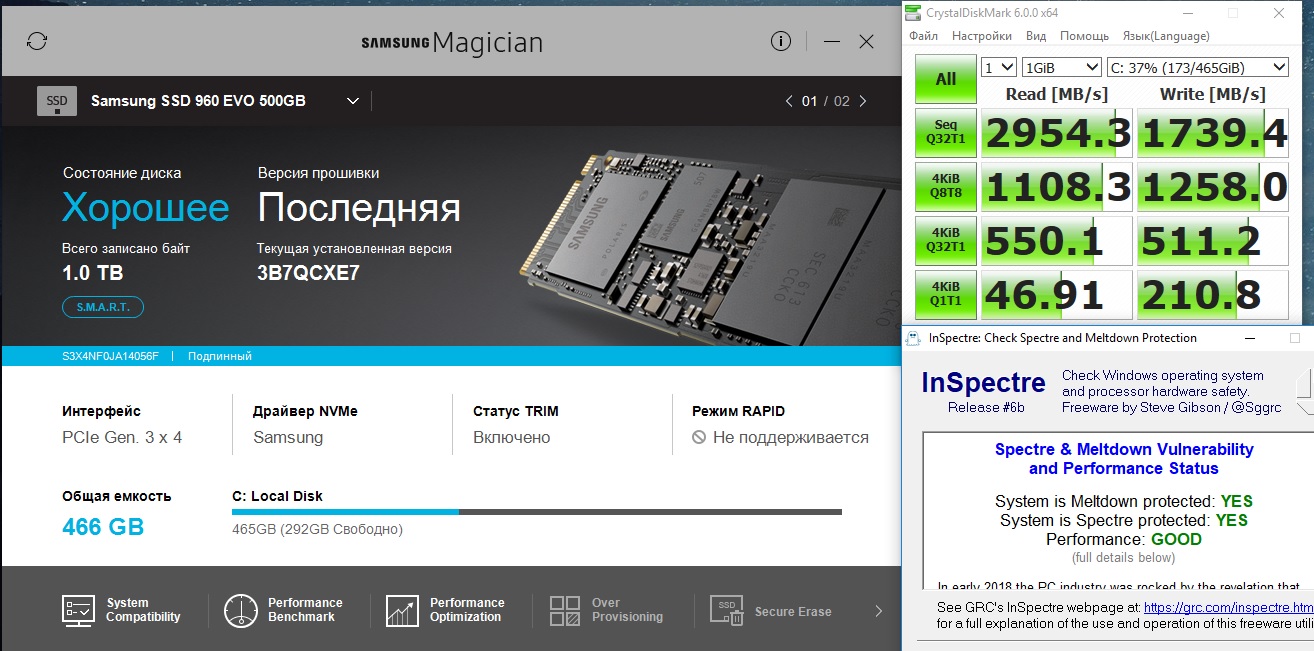Click the Хорошее disk status text
1314x651 pixels.
tap(146, 208)
